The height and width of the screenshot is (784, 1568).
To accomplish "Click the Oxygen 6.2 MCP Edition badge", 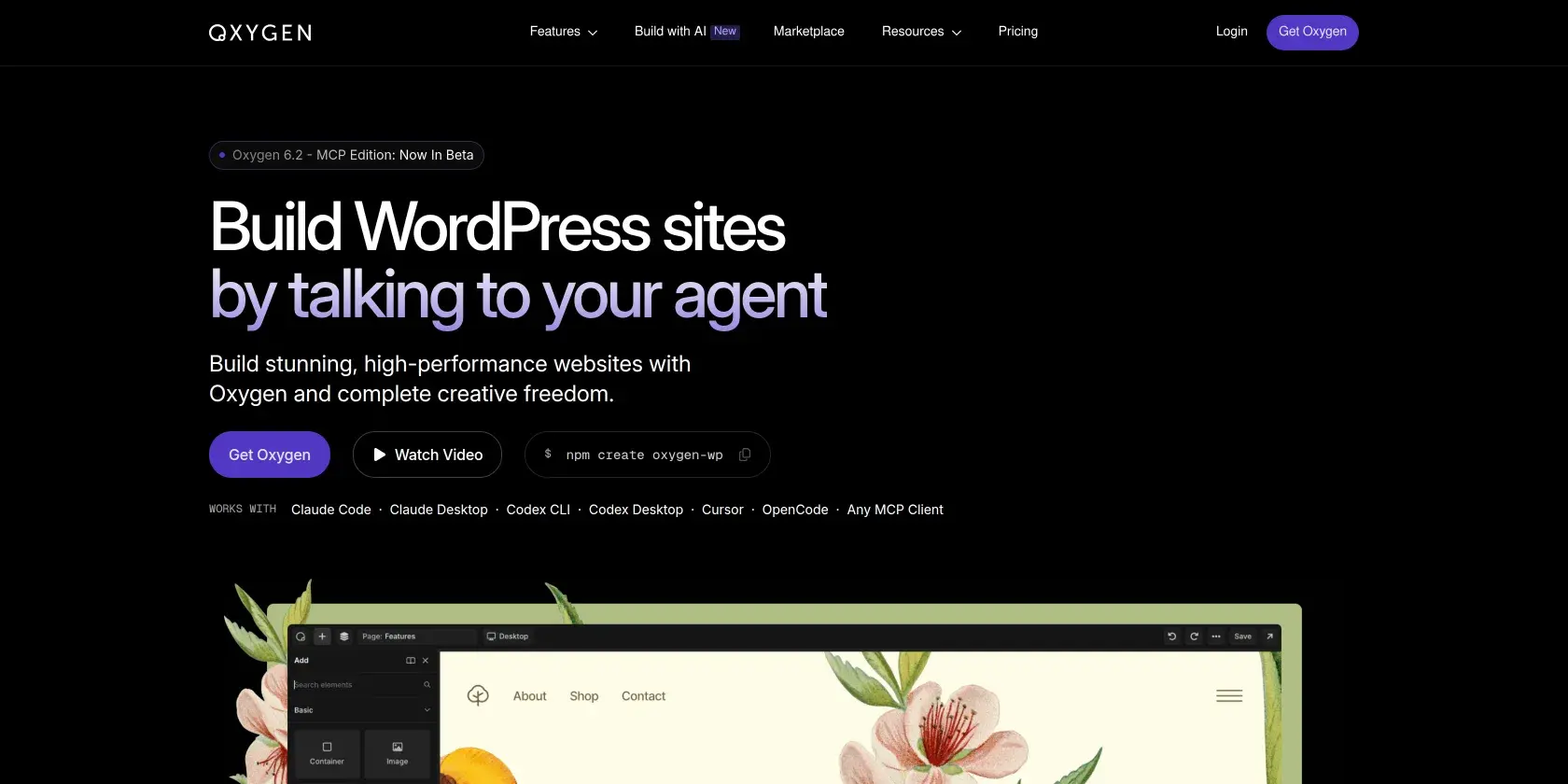I will click(346, 155).
